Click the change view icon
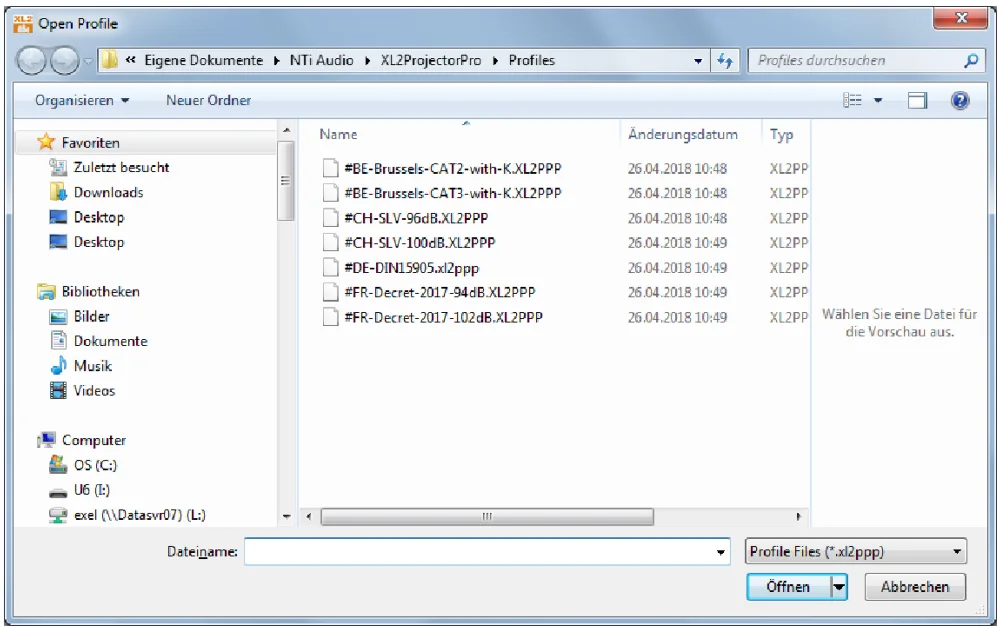The image size is (1000, 628). pos(853,100)
